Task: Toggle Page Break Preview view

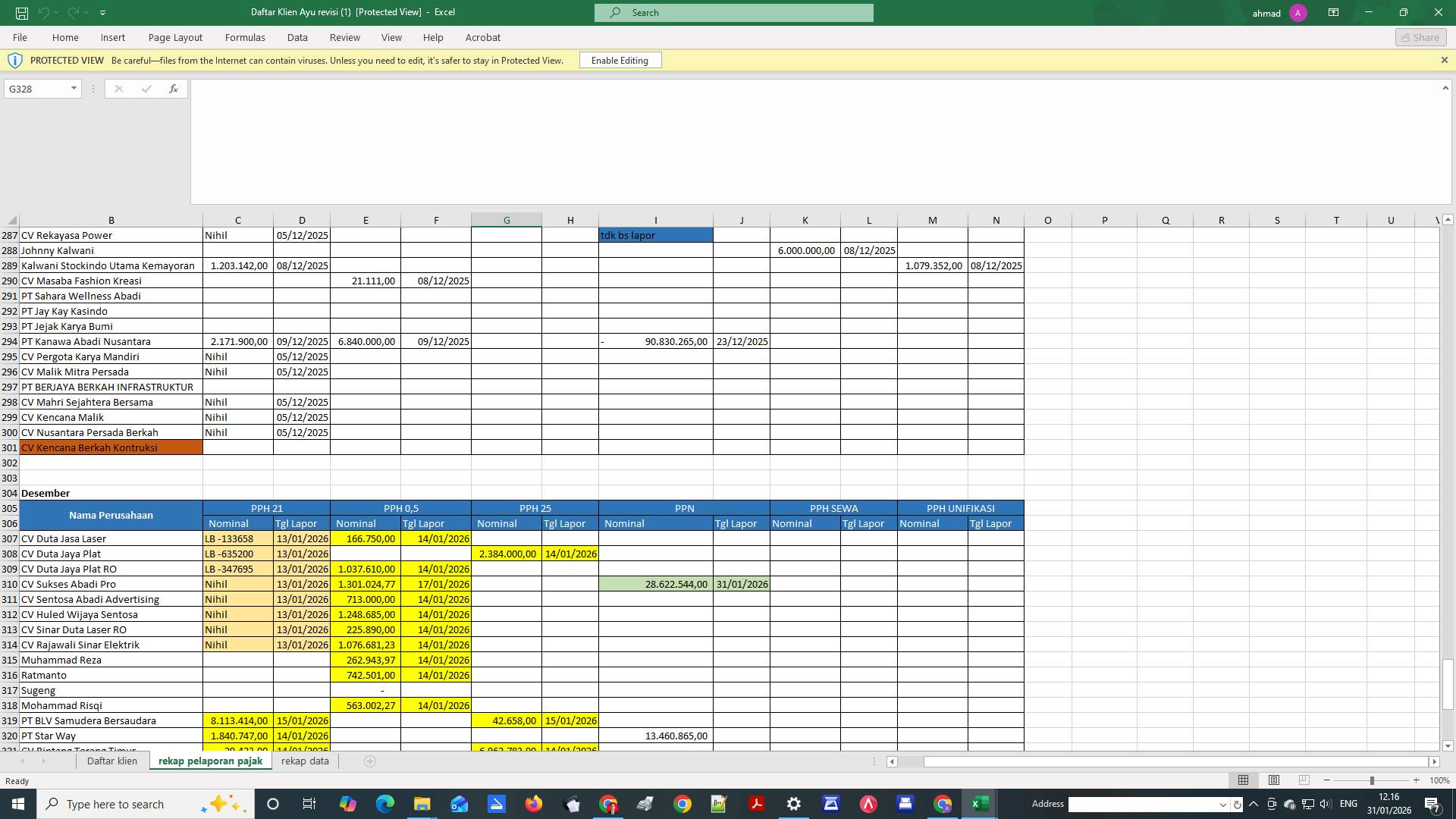Action: [1304, 780]
